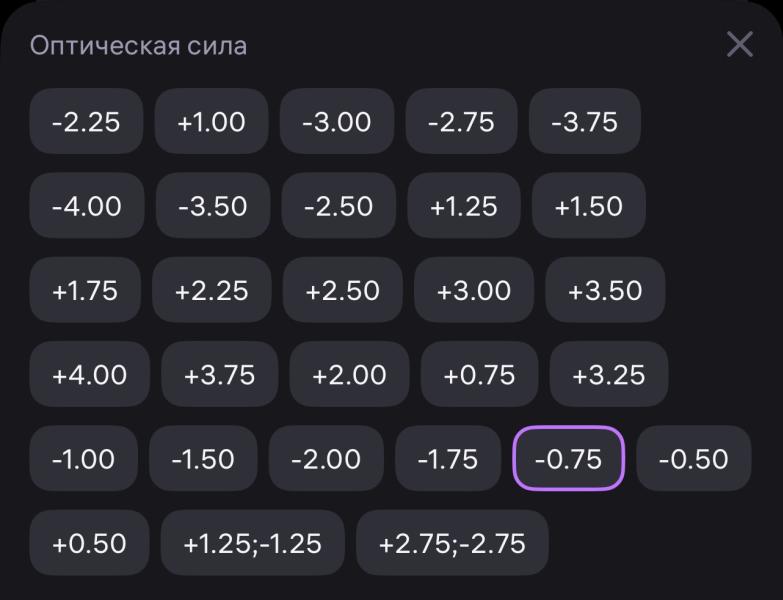Choose the +2.50 diopter chip
The image size is (783, 600).
[x=342, y=290]
